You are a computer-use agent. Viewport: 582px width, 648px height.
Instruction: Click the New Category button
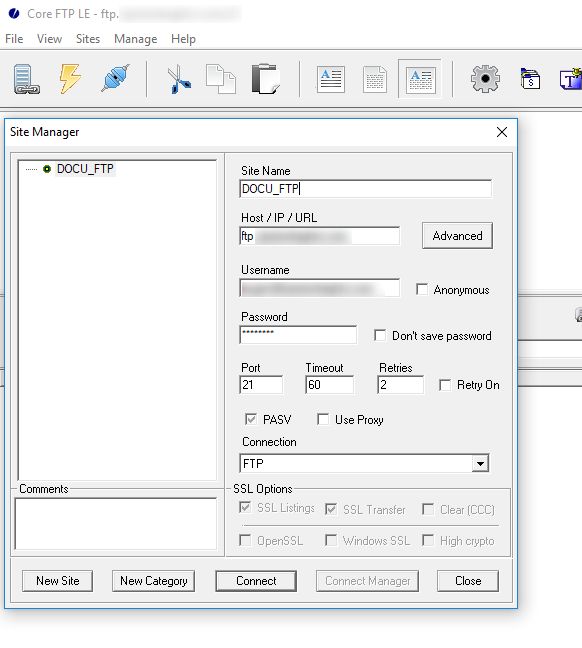click(153, 581)
